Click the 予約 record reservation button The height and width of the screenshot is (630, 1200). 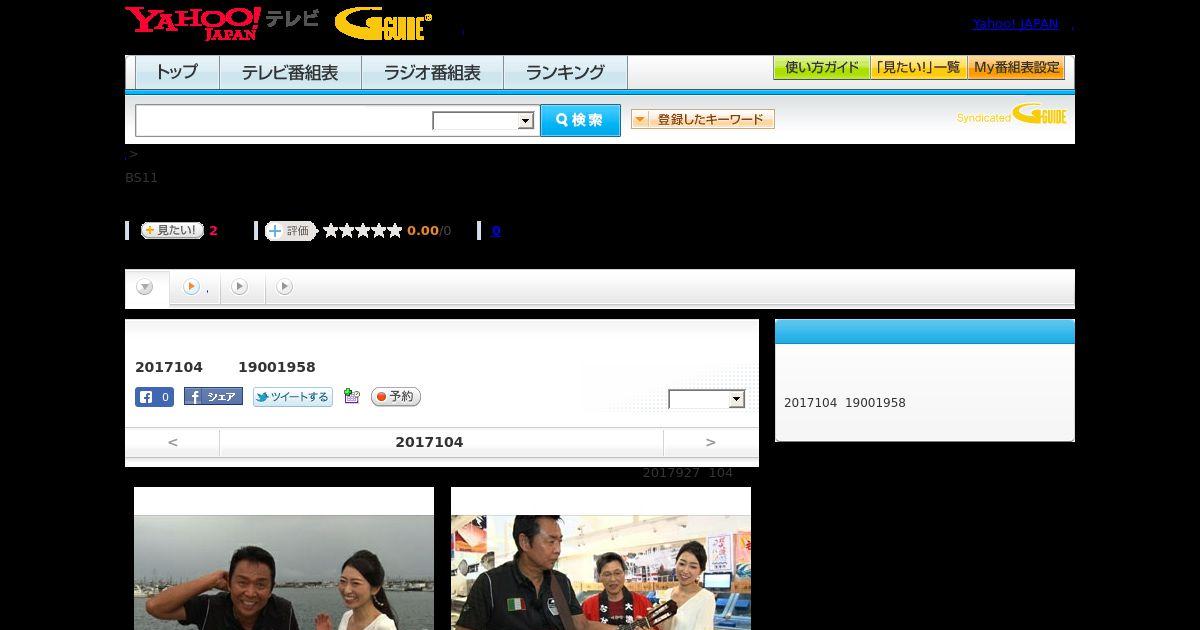pyautogui.click(x=396, y=397)
